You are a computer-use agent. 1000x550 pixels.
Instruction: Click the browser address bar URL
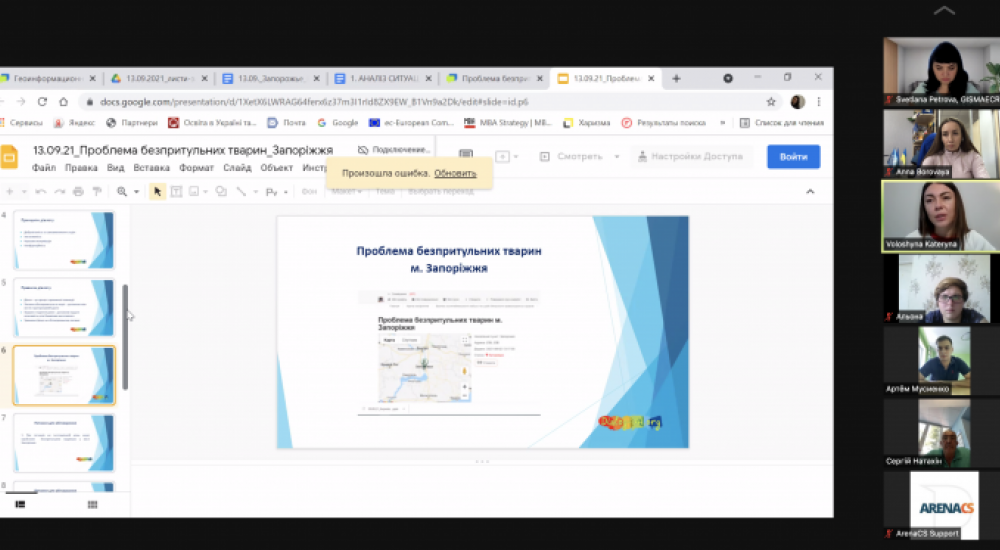pyautogui.click(x=314, y=102)
